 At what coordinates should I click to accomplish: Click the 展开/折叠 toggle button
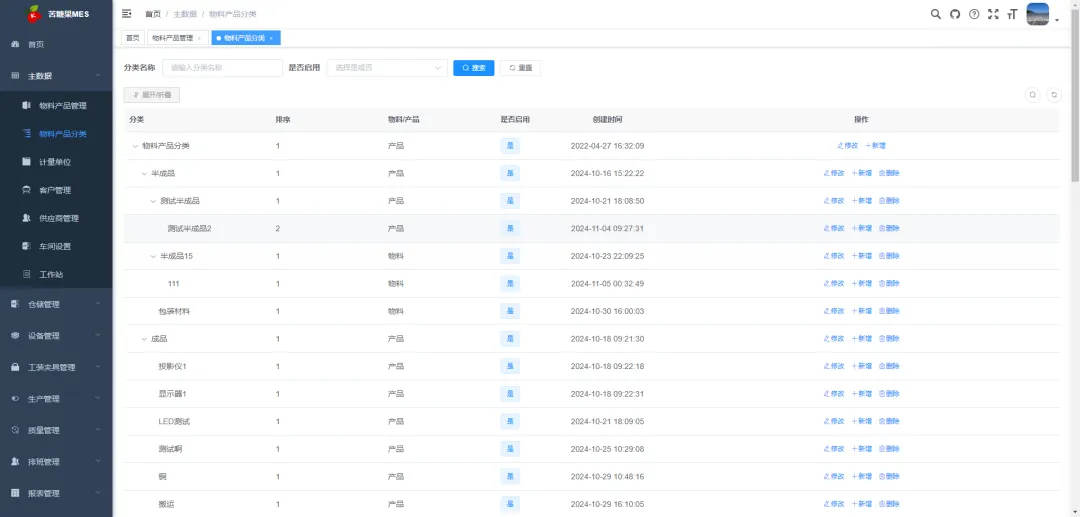click(x=152, y=95)
